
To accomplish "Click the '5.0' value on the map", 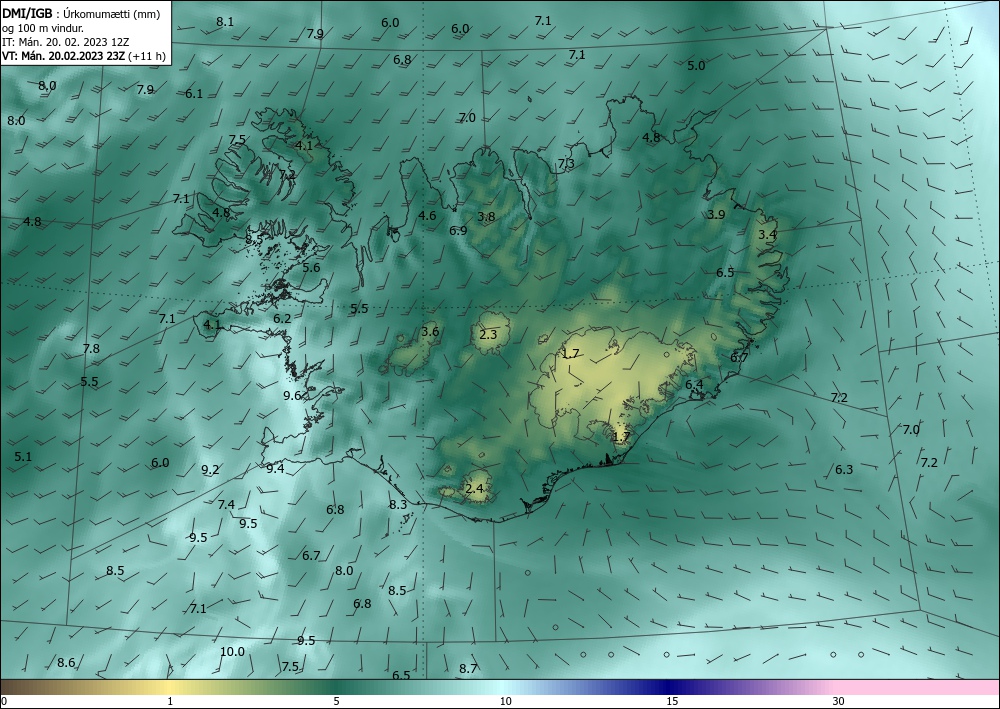I will point(696,65).
